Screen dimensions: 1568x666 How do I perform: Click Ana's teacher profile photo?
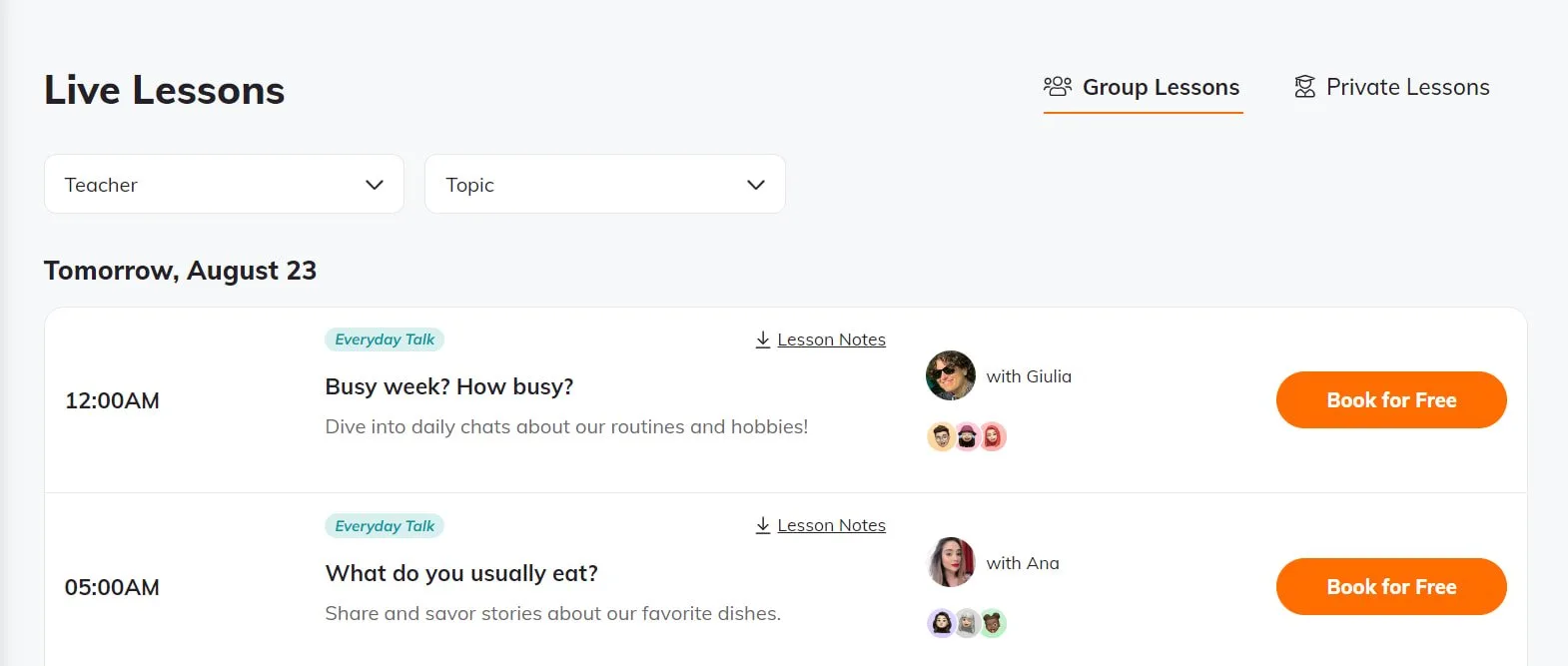coord(951,562)
